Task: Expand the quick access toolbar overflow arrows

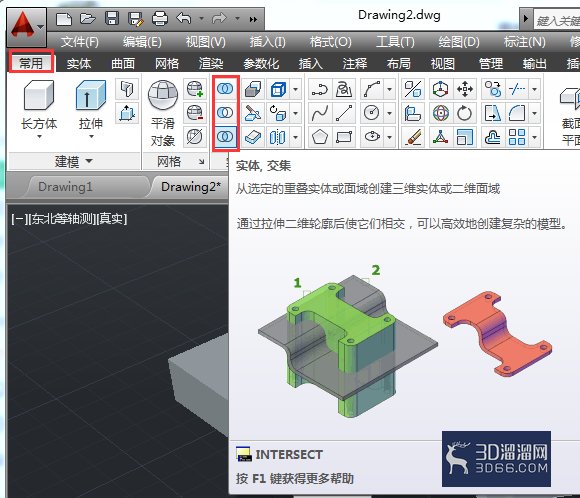Action: click(253, 19)
